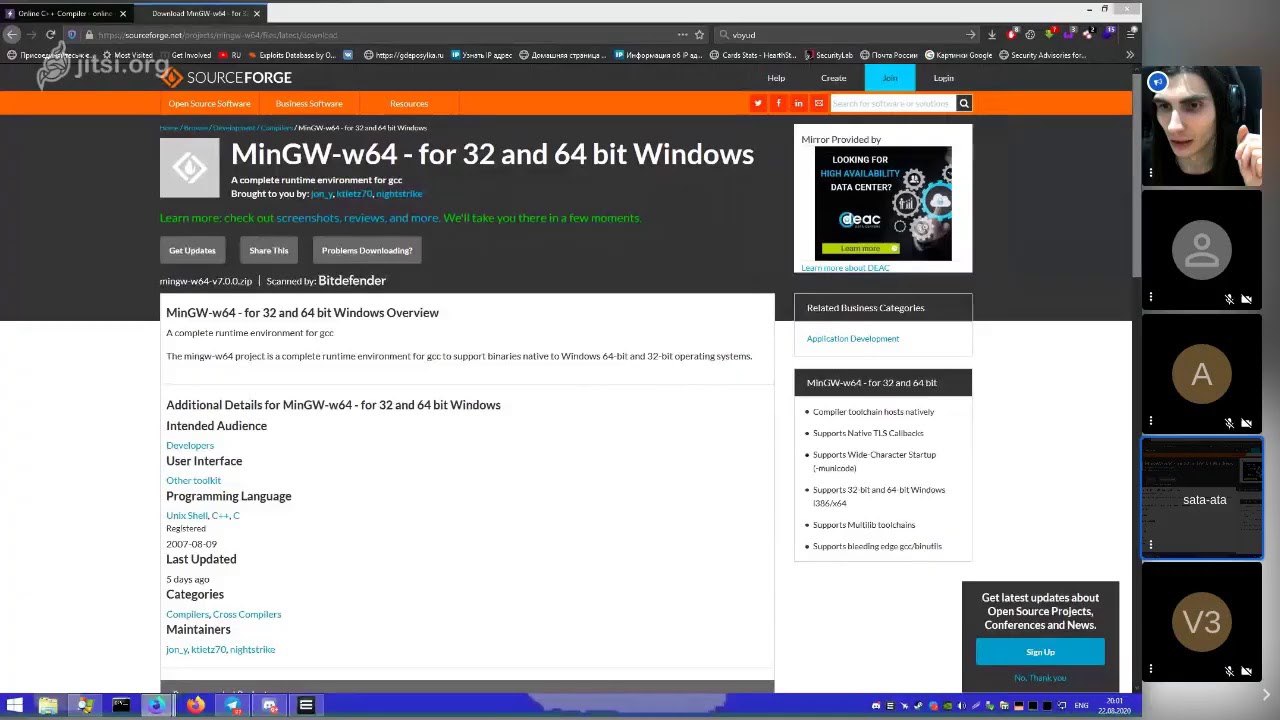Click nightstrike in Maintainers list
1280x720 pixels.
(x=252, y=649)
